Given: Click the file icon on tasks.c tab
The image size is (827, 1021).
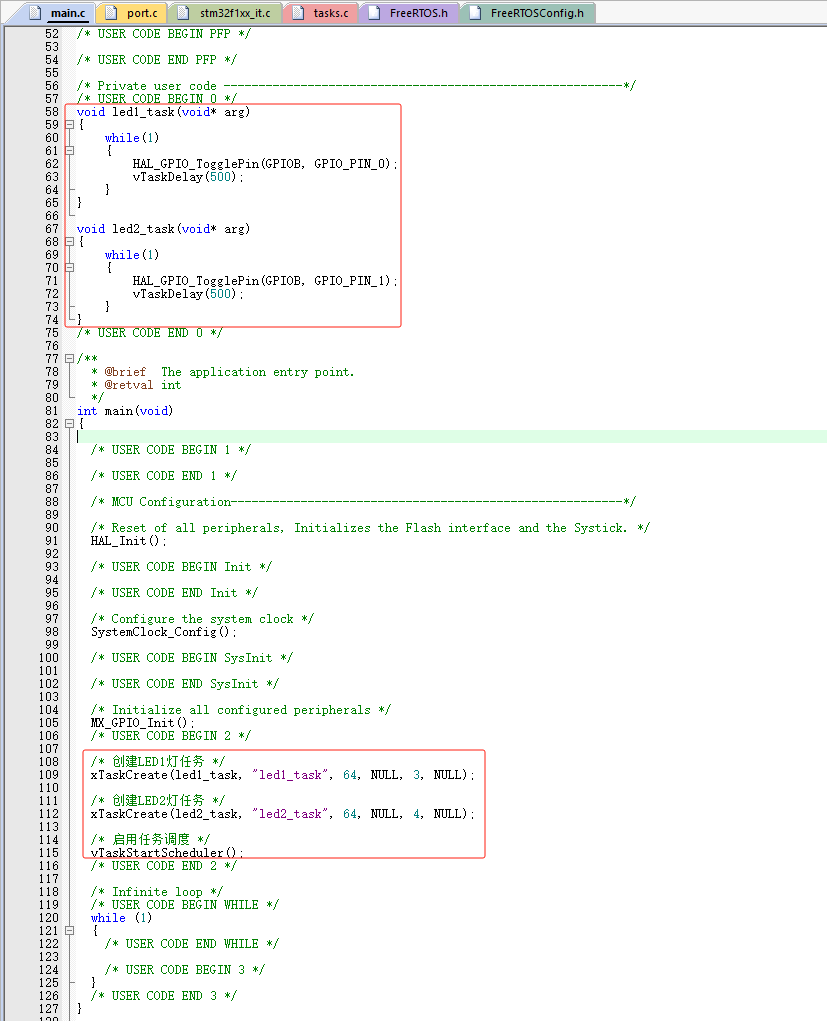Looking at the screenshot, I should click(298, 13).
